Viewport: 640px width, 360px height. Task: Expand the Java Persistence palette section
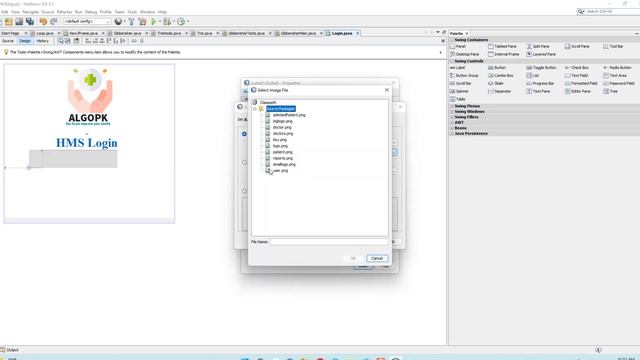452,133
